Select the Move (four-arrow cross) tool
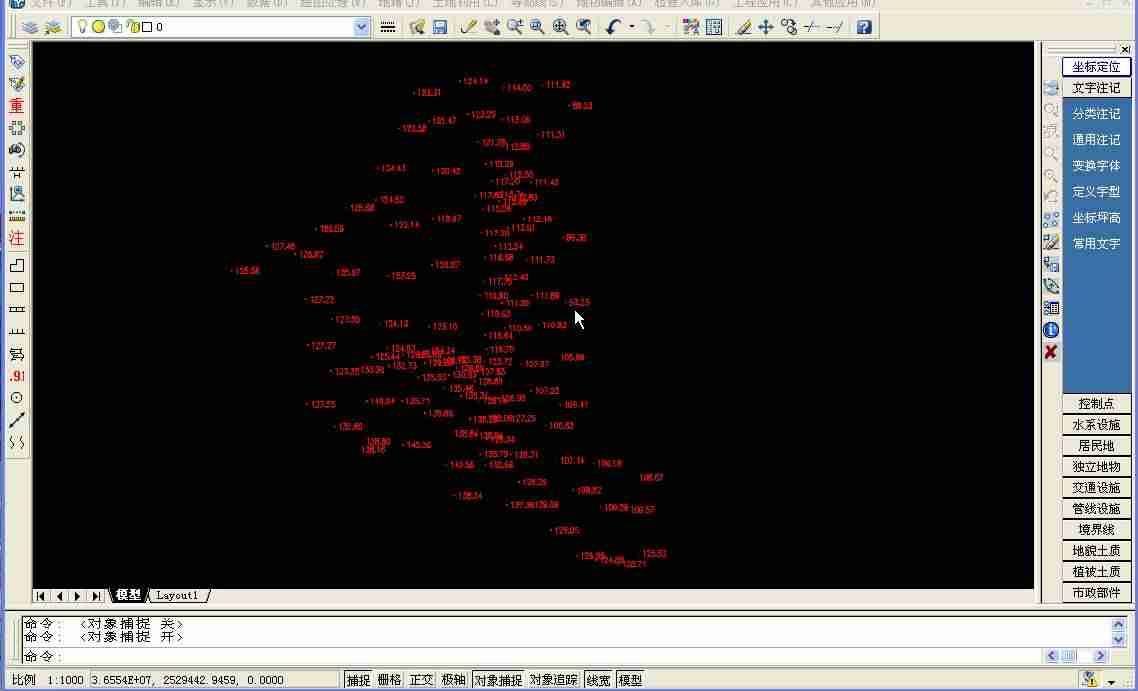 pyautogui.click(x=766, y=27)
